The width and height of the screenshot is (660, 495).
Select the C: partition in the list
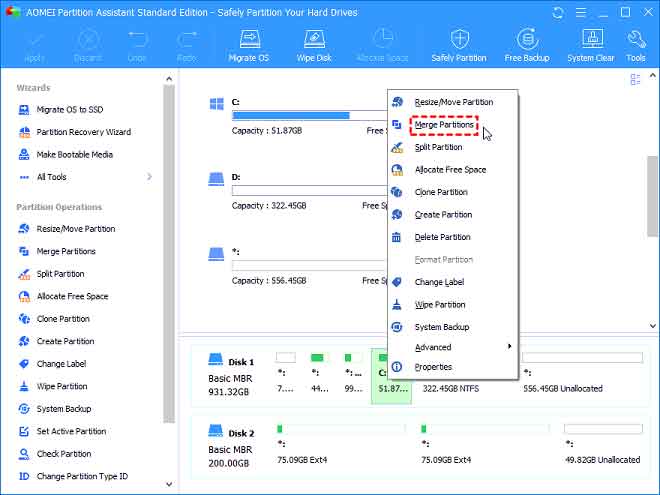[297, 117]
